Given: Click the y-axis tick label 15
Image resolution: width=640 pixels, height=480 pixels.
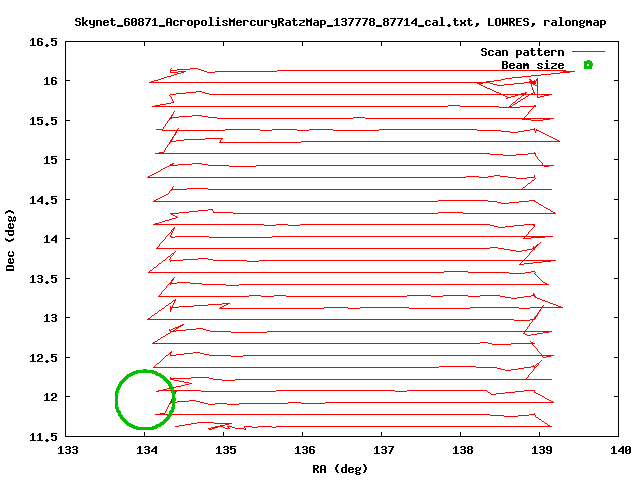Looking at the screenshot, I should tap(51, 160).
